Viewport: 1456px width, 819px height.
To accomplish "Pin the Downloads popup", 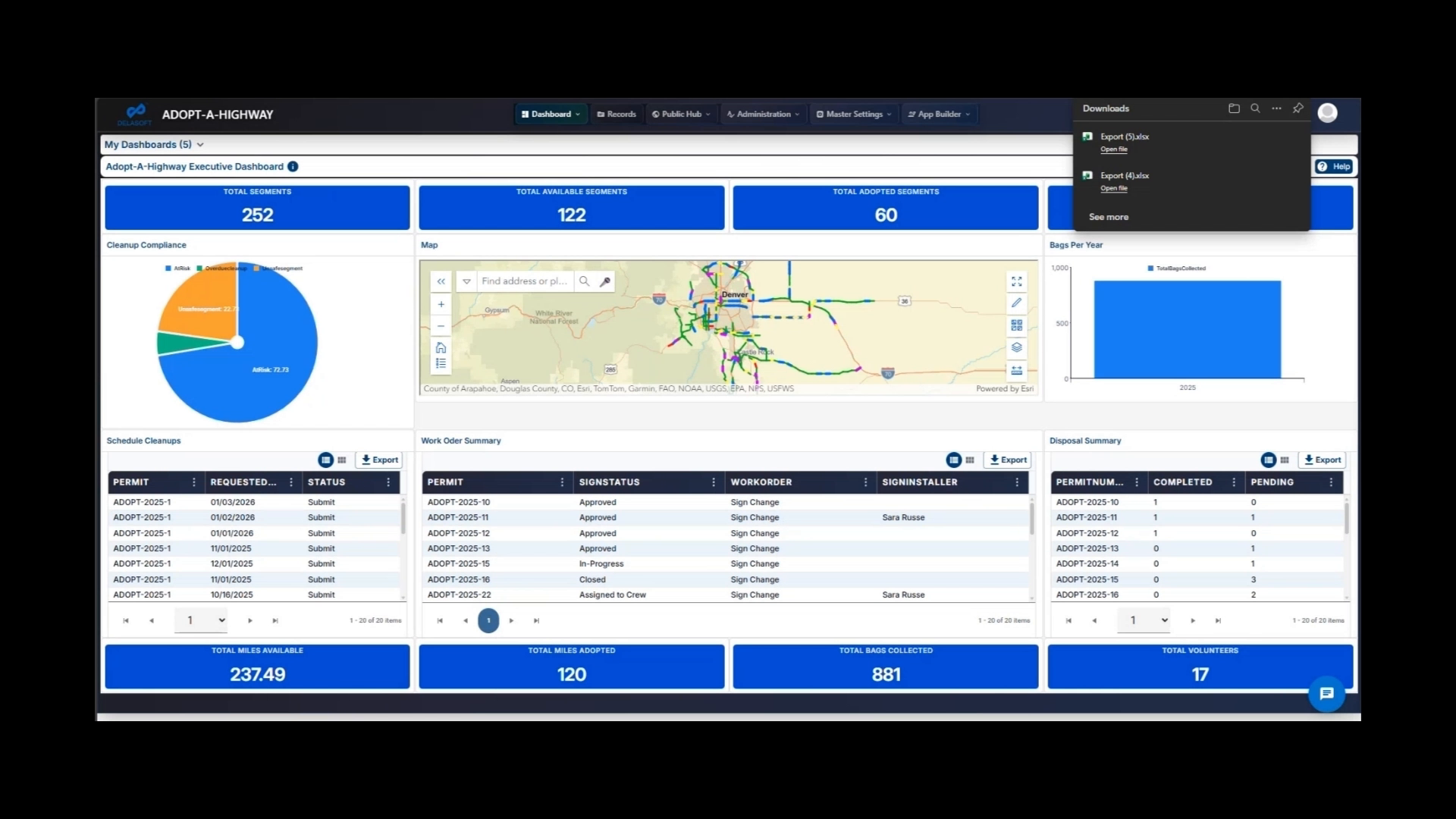I will pos(1298,108).
